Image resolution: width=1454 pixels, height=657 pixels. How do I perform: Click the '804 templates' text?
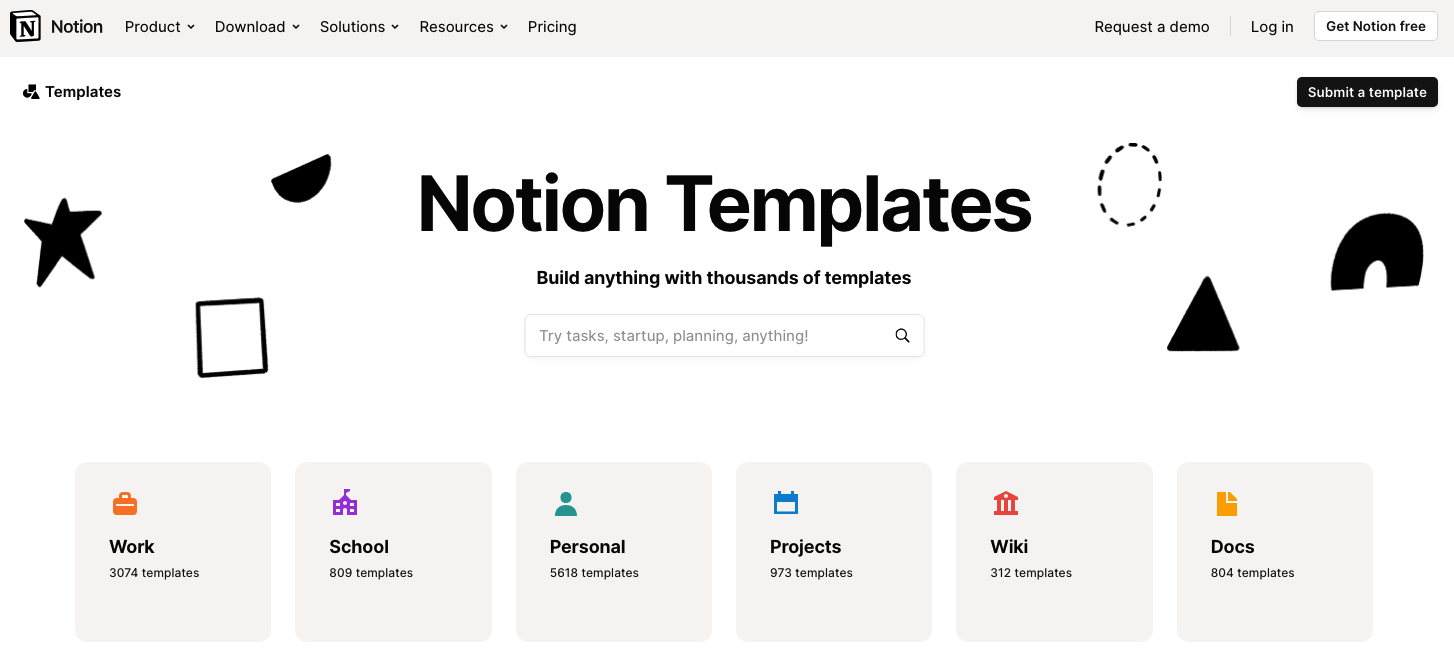1252,573
